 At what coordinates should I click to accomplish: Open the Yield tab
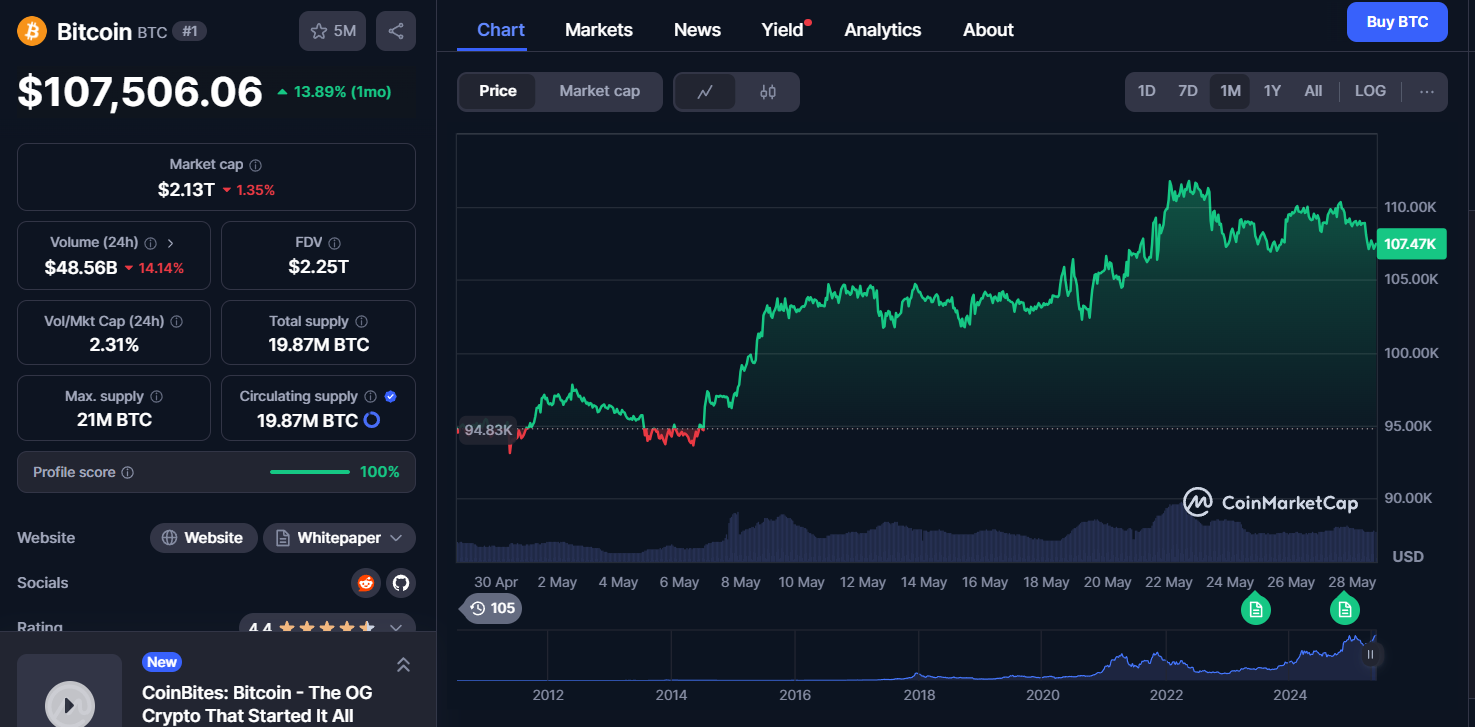[x=783, y=30]
